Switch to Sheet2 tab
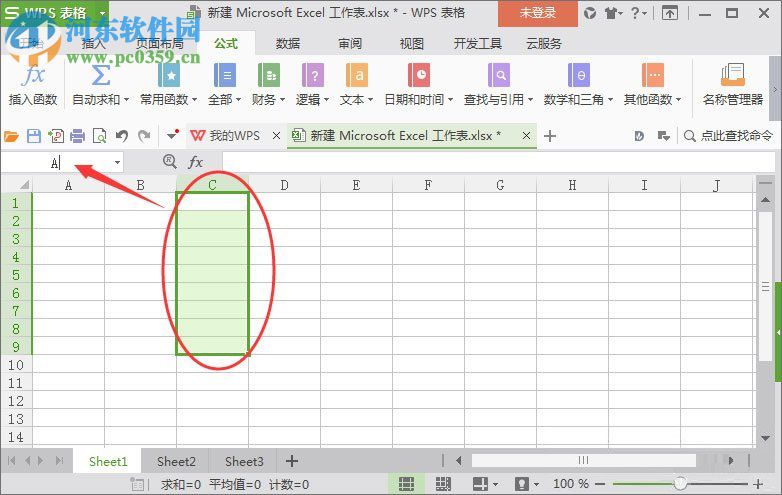This screenshot has width=782, height=495. (x=176, y=462)
